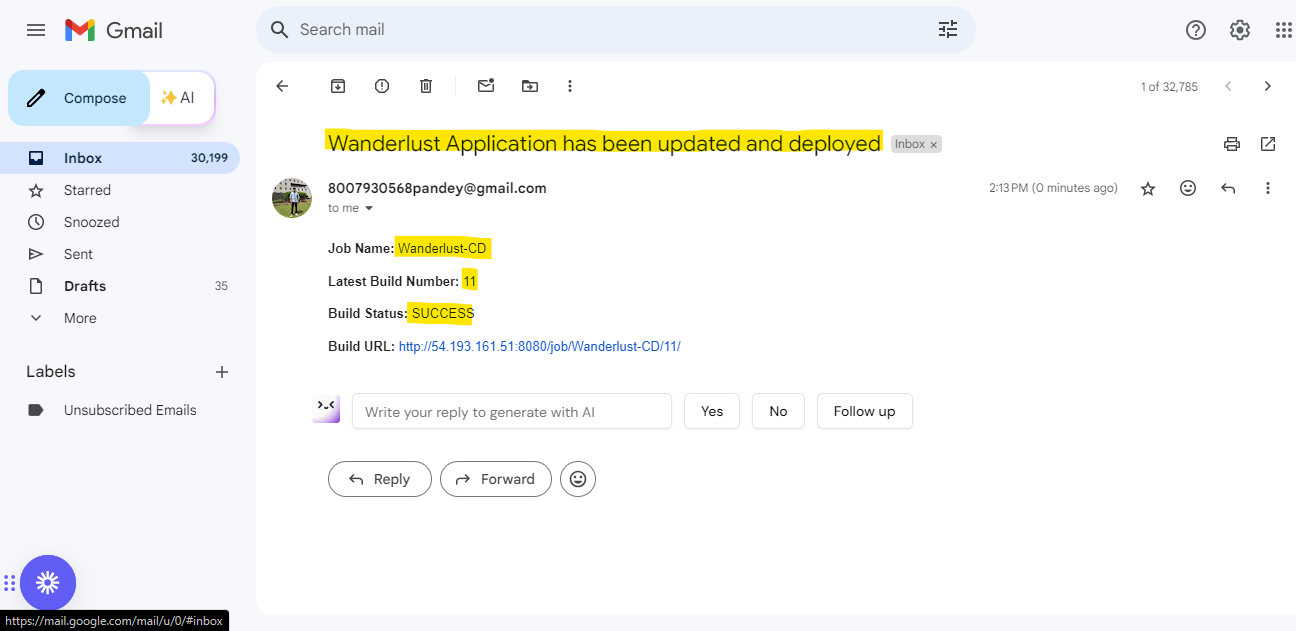
Task: Open the Snoozed folder
Action: (120, 222)
